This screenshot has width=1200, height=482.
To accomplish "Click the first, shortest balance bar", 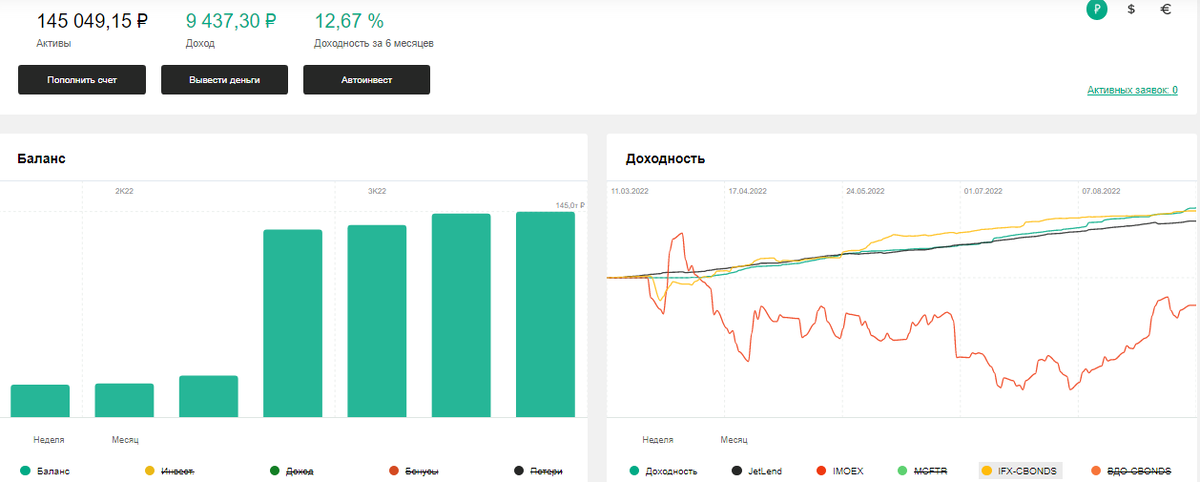I will [40, 401].
